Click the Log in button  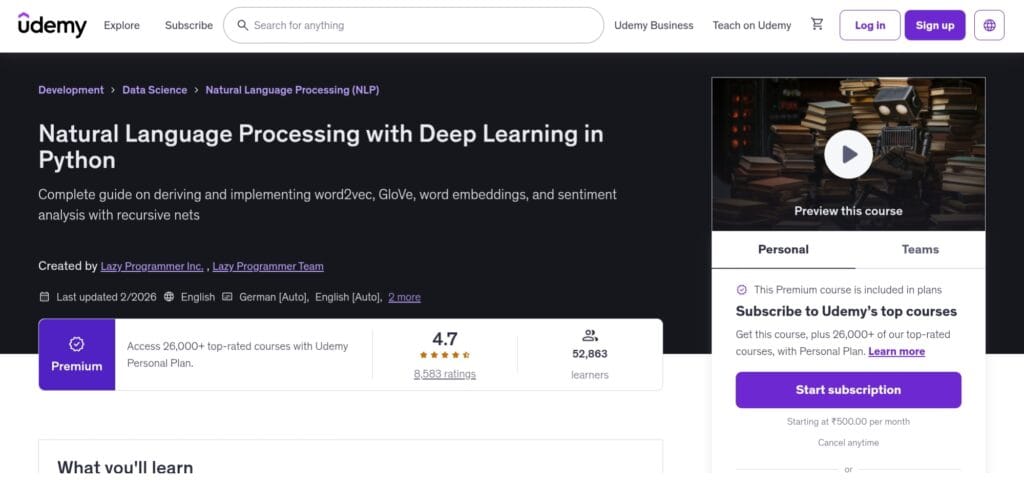(x=870, y=25)
